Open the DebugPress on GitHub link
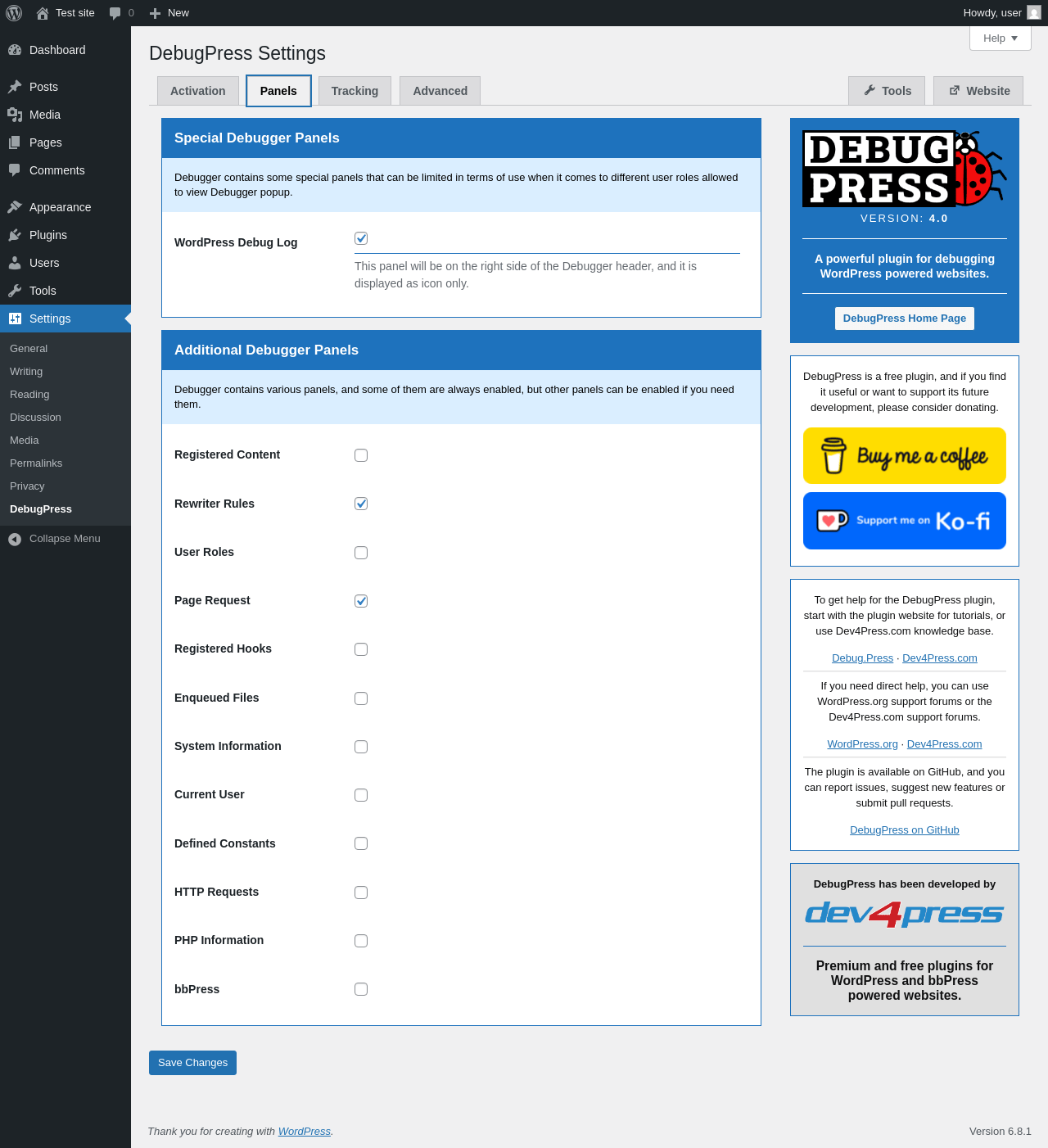 (x=905, y=830)
